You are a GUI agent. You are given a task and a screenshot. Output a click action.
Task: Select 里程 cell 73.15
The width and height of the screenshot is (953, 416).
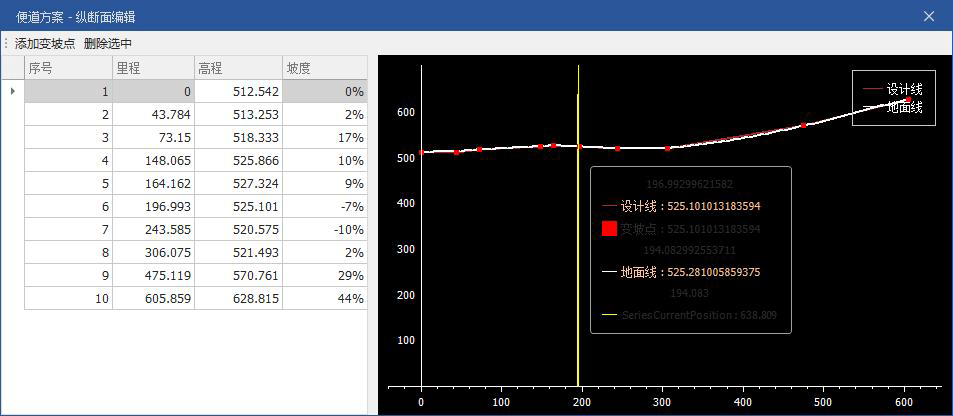tap(154, 138)
